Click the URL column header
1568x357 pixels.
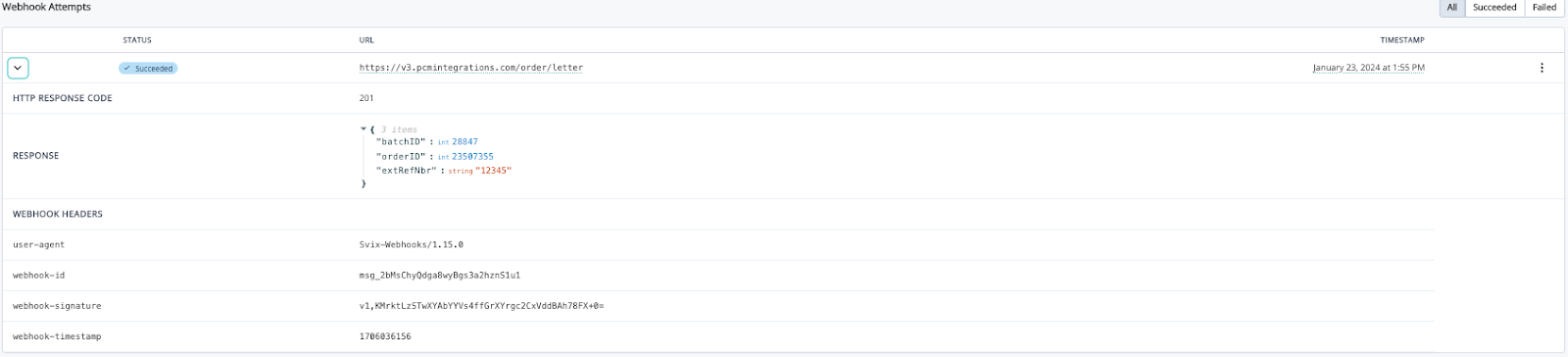[x=367, y=40]
